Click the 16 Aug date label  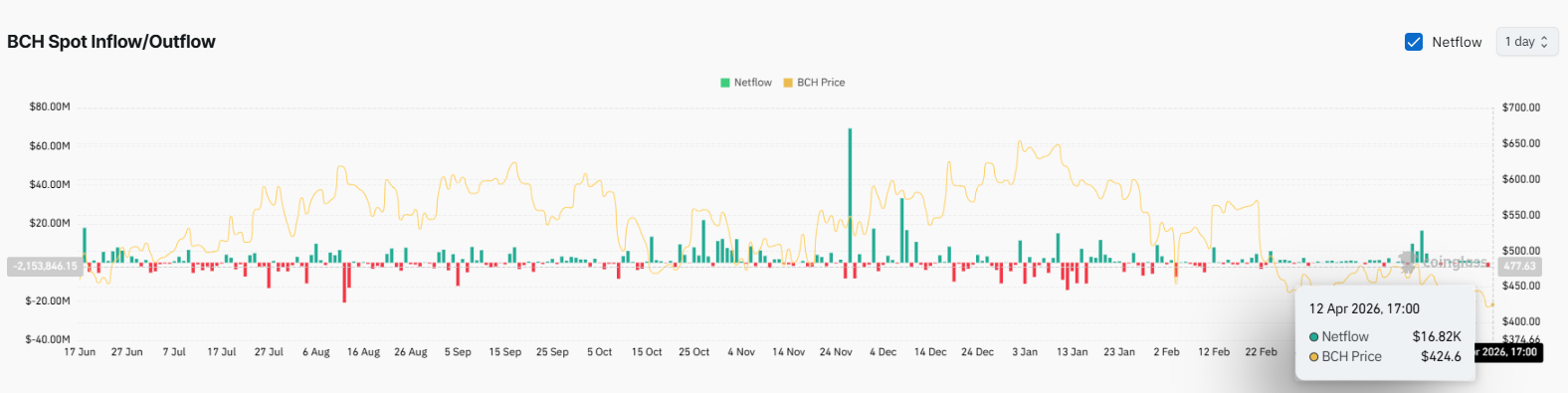363,352
